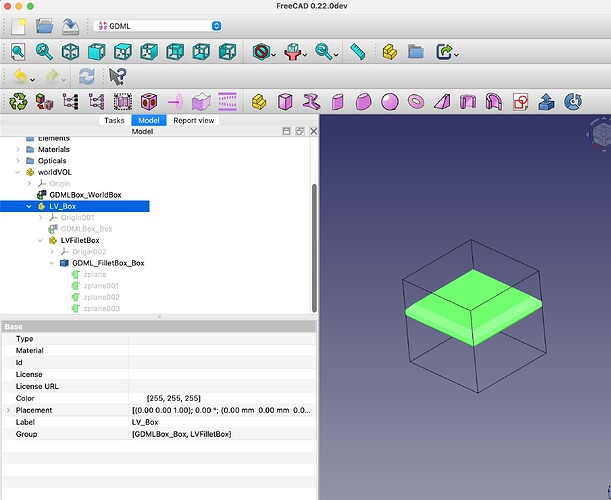Click the navigation cube
This screenshot has width=611, height=500.
point(600,134)
